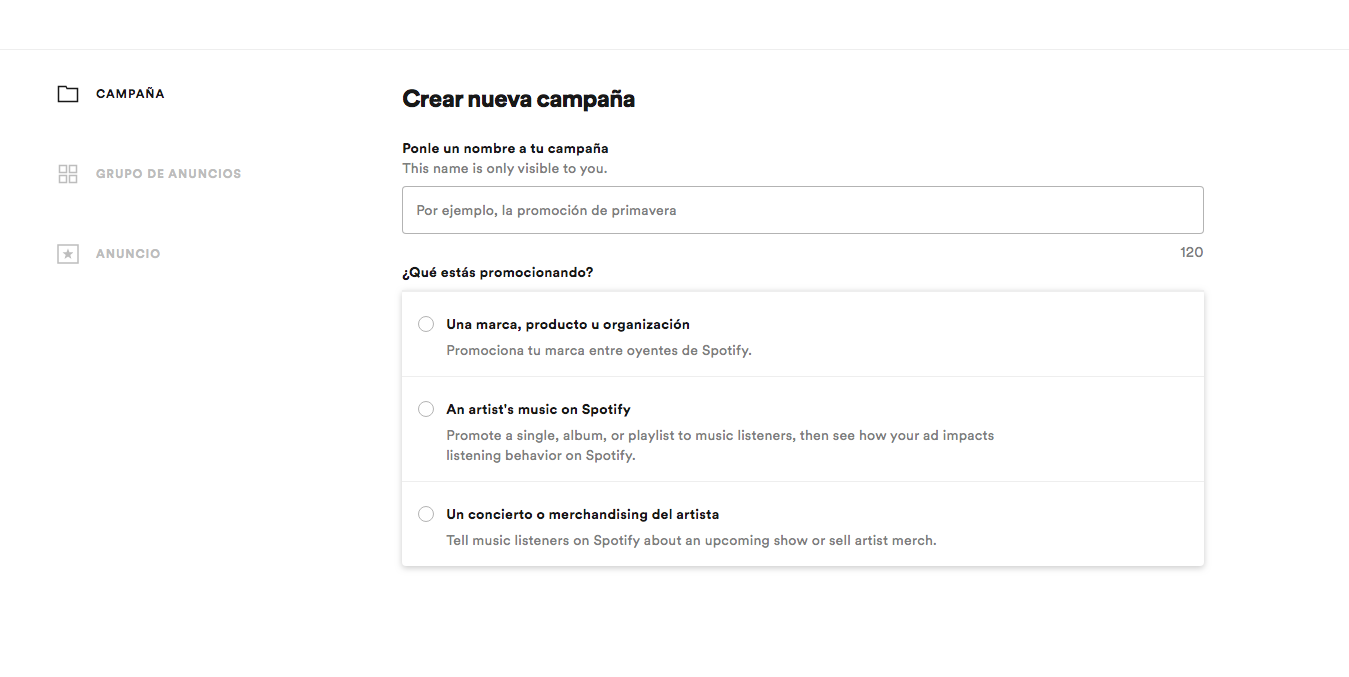Image resolution: width=1349 pixels, height=677 pixels.
Task: Click the '¿Qué estás promocionando?' question label
Action: (497, 272)
